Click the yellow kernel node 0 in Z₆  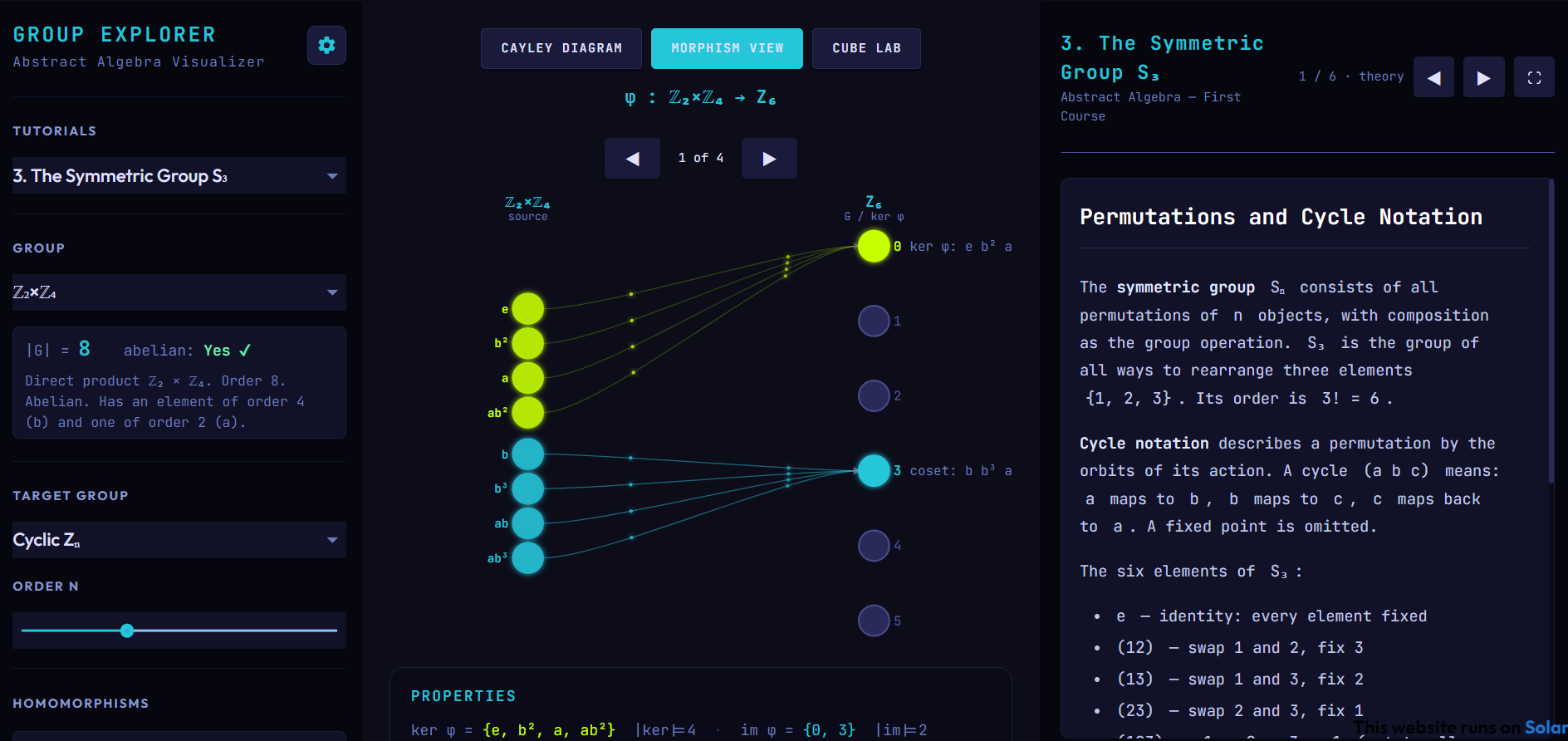874,246
